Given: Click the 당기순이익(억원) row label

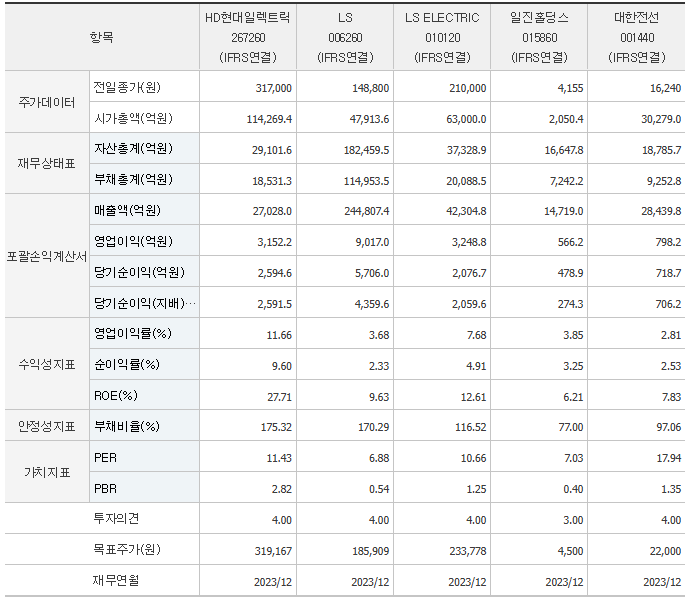Looking at the screenshot, I should coord(139,273).
